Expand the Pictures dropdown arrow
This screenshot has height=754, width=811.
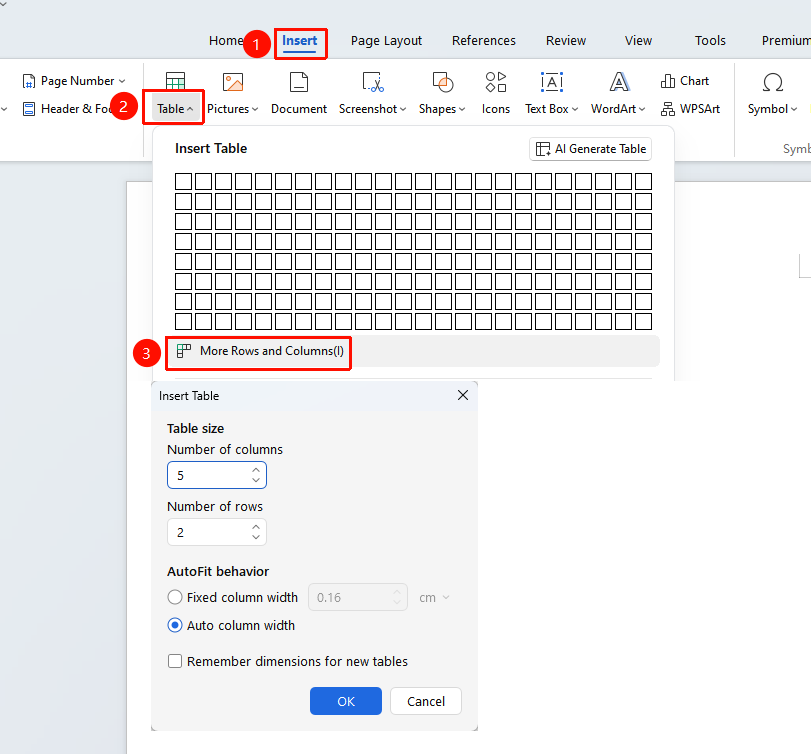tap(255, 109)
